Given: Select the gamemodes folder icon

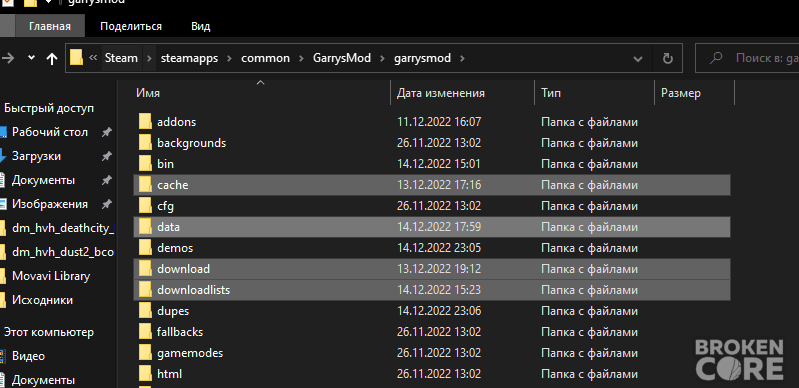Looking at the screenshot, I should click(146, 353).
